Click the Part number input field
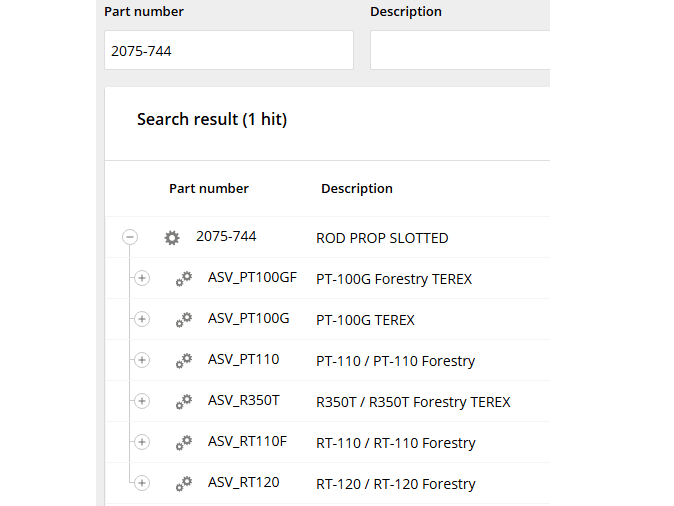 pos(228,50)
